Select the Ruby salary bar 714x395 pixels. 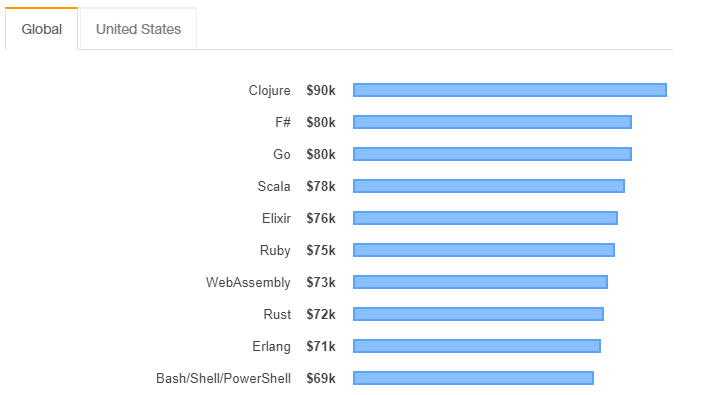[x=484, y=250]
